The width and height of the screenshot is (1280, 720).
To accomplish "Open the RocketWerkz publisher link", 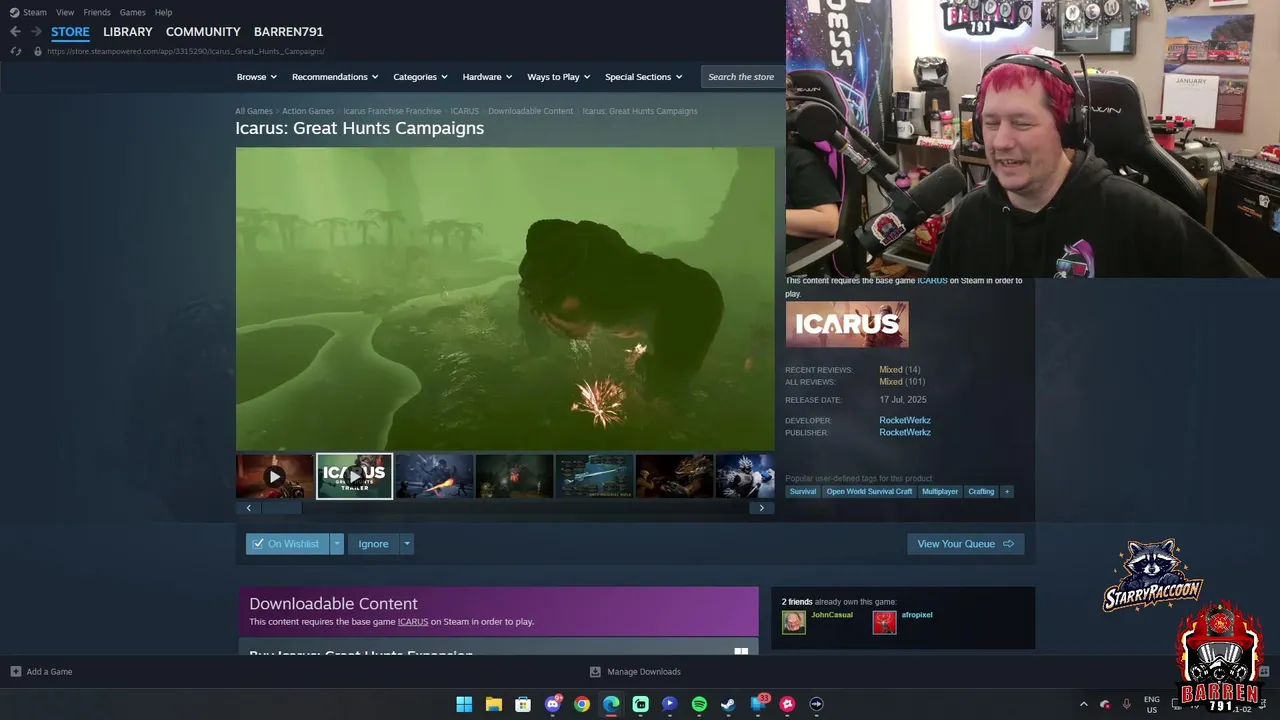I will (x=905, y=432).
